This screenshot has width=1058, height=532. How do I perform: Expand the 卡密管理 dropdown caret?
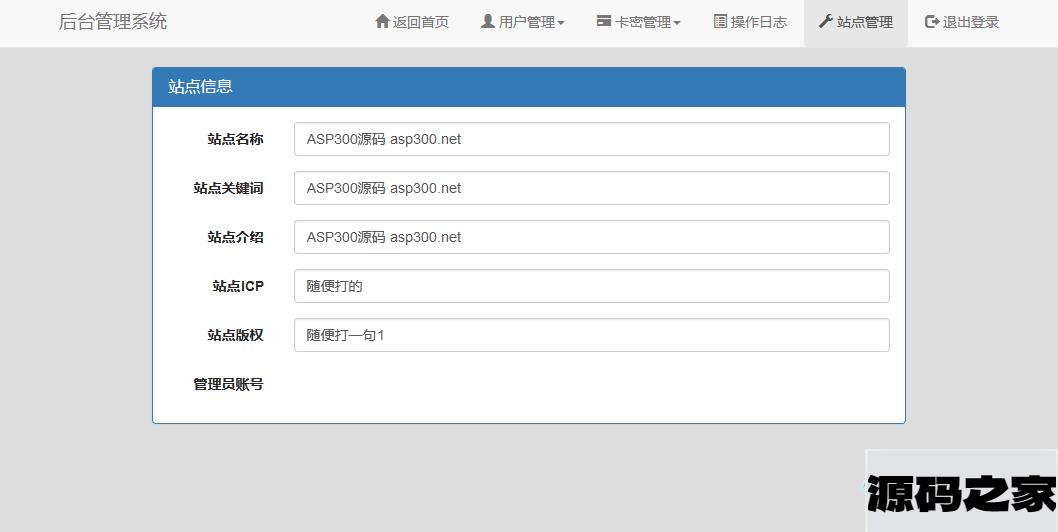coord(677,23)
